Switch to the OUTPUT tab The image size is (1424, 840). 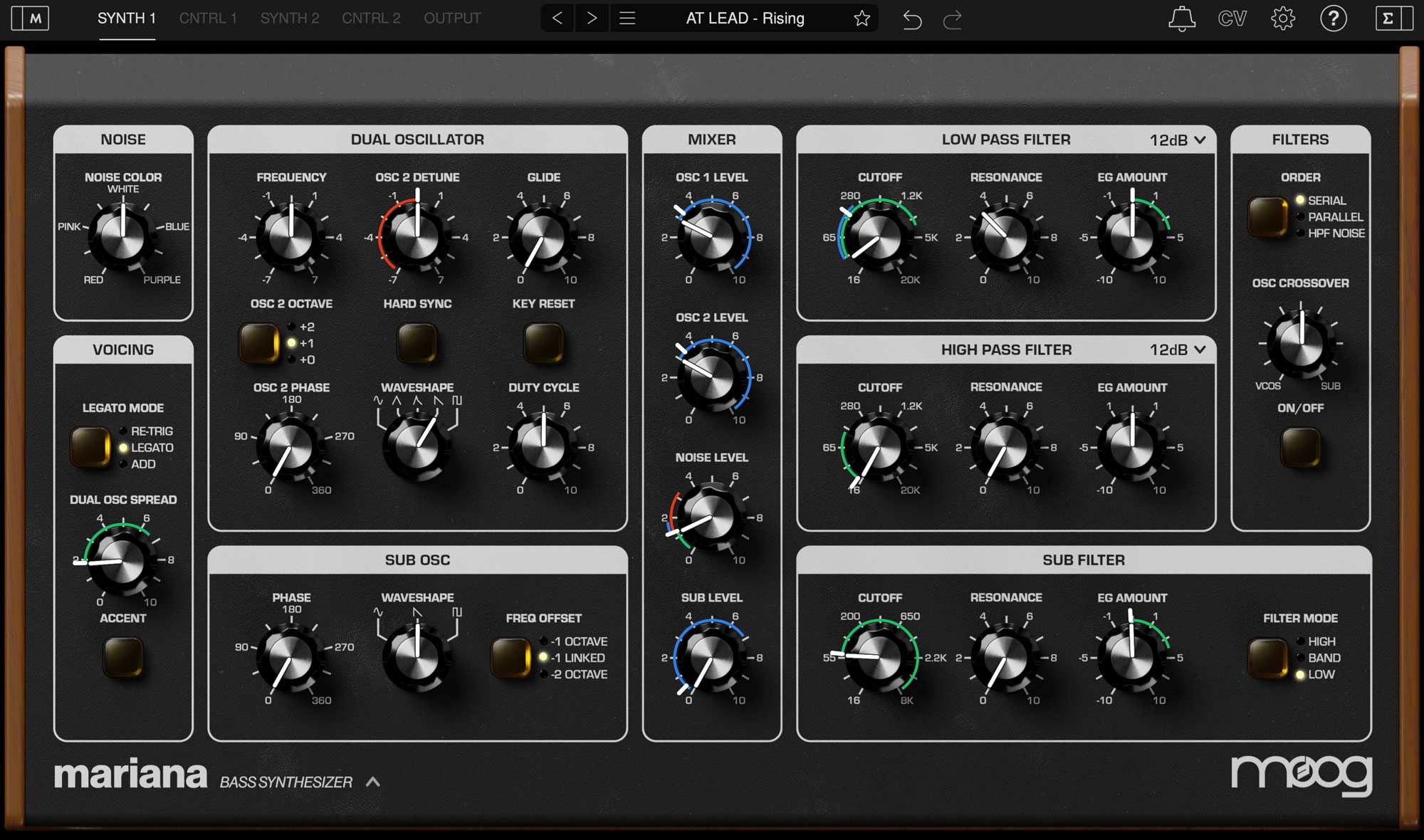452,19
